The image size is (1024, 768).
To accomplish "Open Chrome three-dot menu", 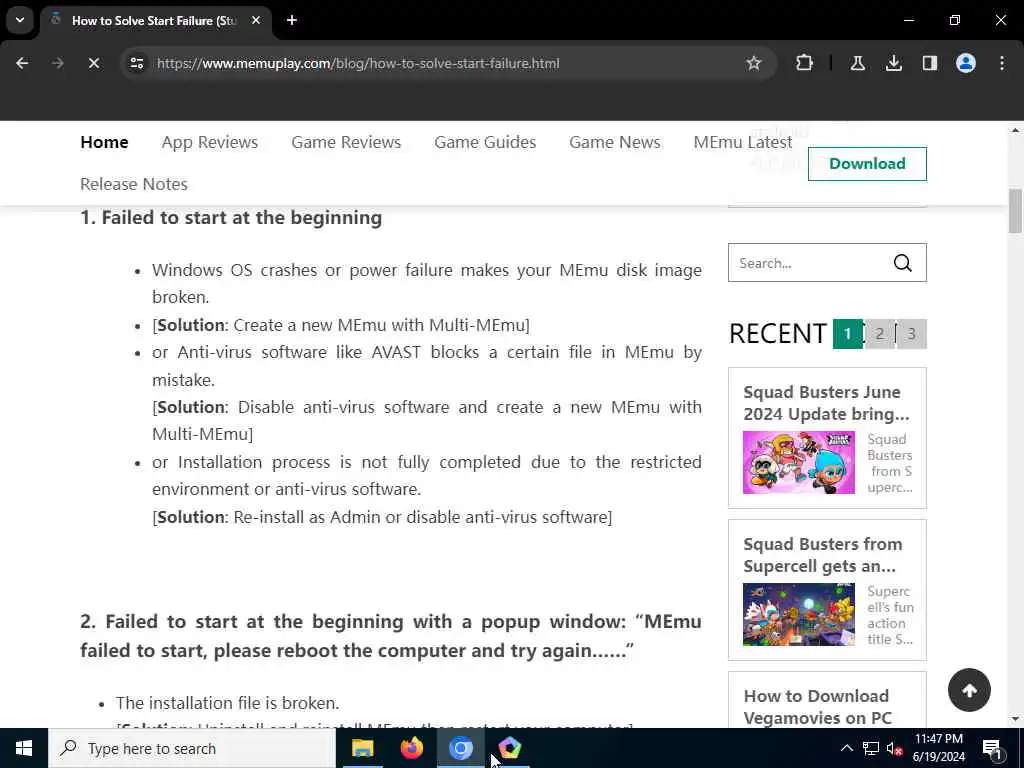I will pos(1002,63).
